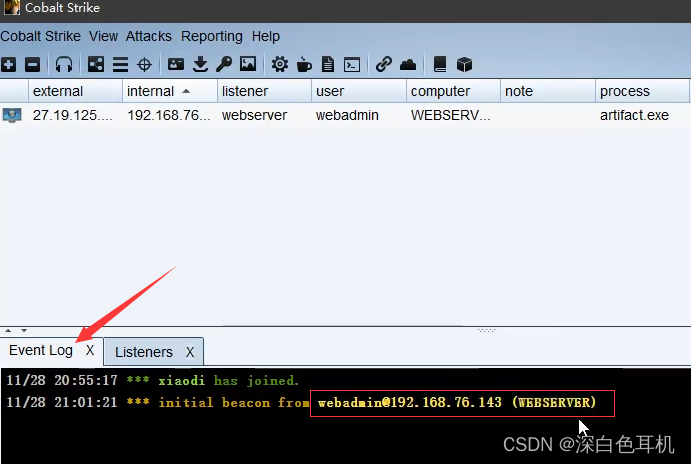Click the coffee cup Java applet icon
This screenshot has height=464, width=691.
[304, 64]
